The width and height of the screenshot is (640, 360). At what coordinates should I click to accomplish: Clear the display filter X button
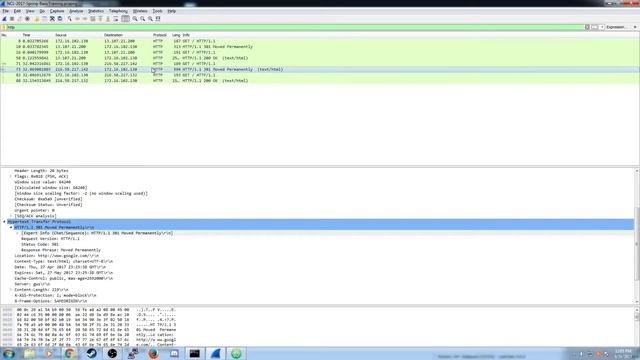pyautogui.click(x=587, y=27)
